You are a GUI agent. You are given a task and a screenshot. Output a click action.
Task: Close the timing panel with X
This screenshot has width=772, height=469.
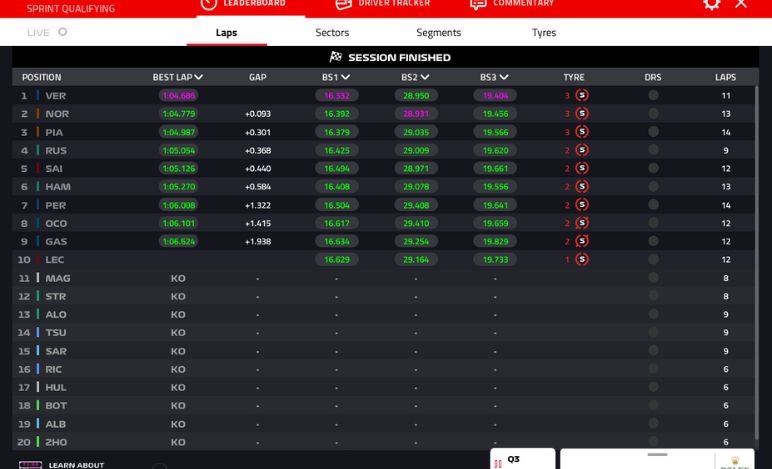tap(741, 4)
